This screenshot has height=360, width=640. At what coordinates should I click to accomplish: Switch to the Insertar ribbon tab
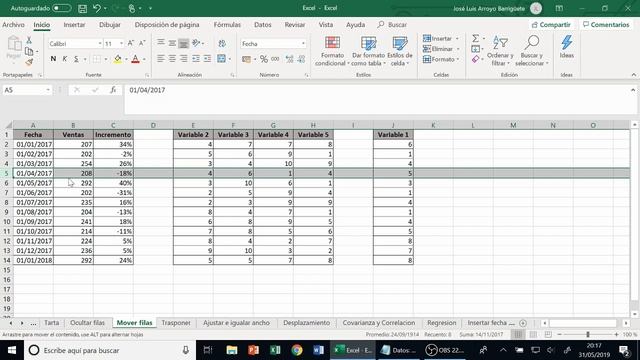click(74, 25)
